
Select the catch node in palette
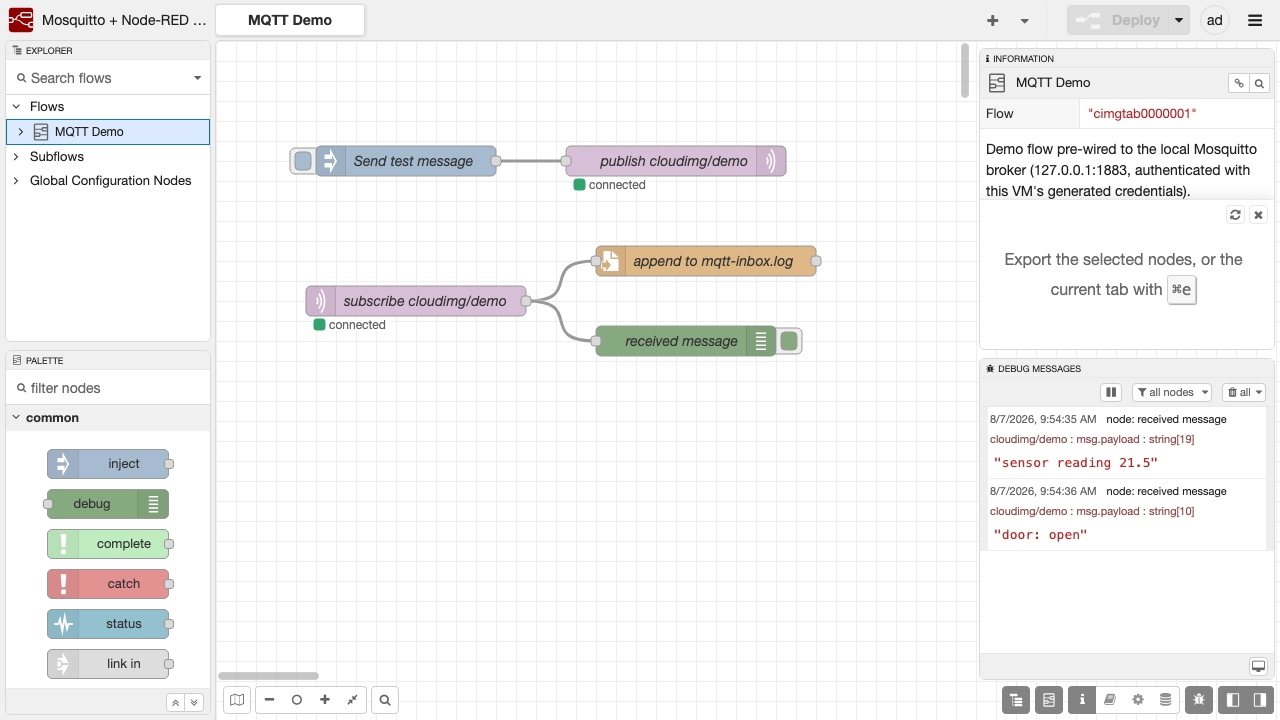[x=108, y=584]
